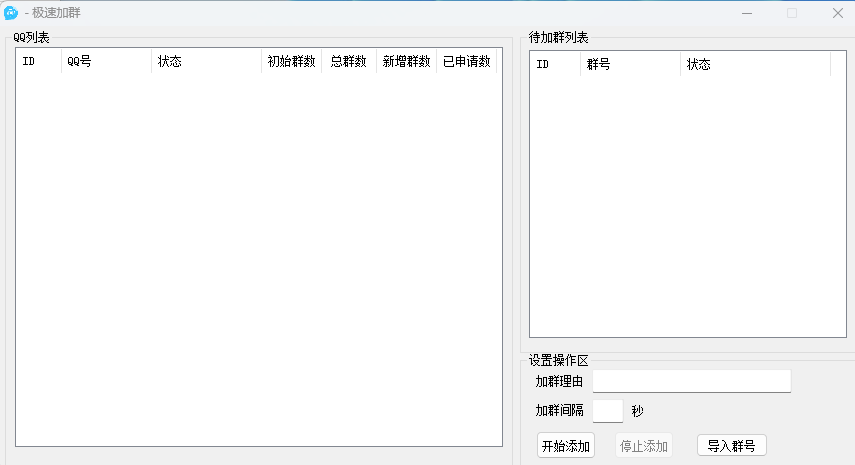The height and width of the screenshot is (465, 855).
Task: Click the 总群数 column header
Action: [348, 62]
